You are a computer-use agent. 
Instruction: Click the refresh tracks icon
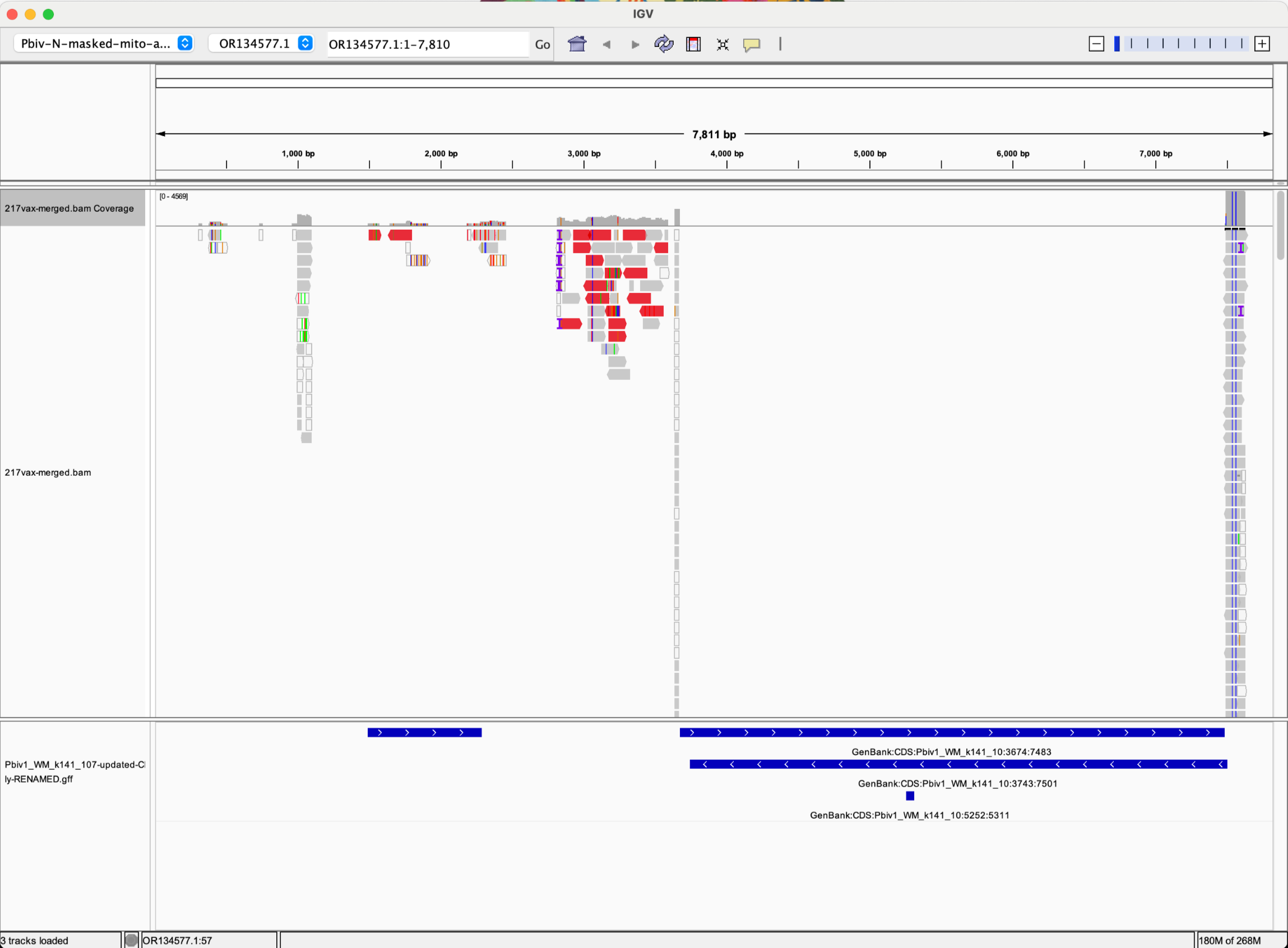click(664, 44)
